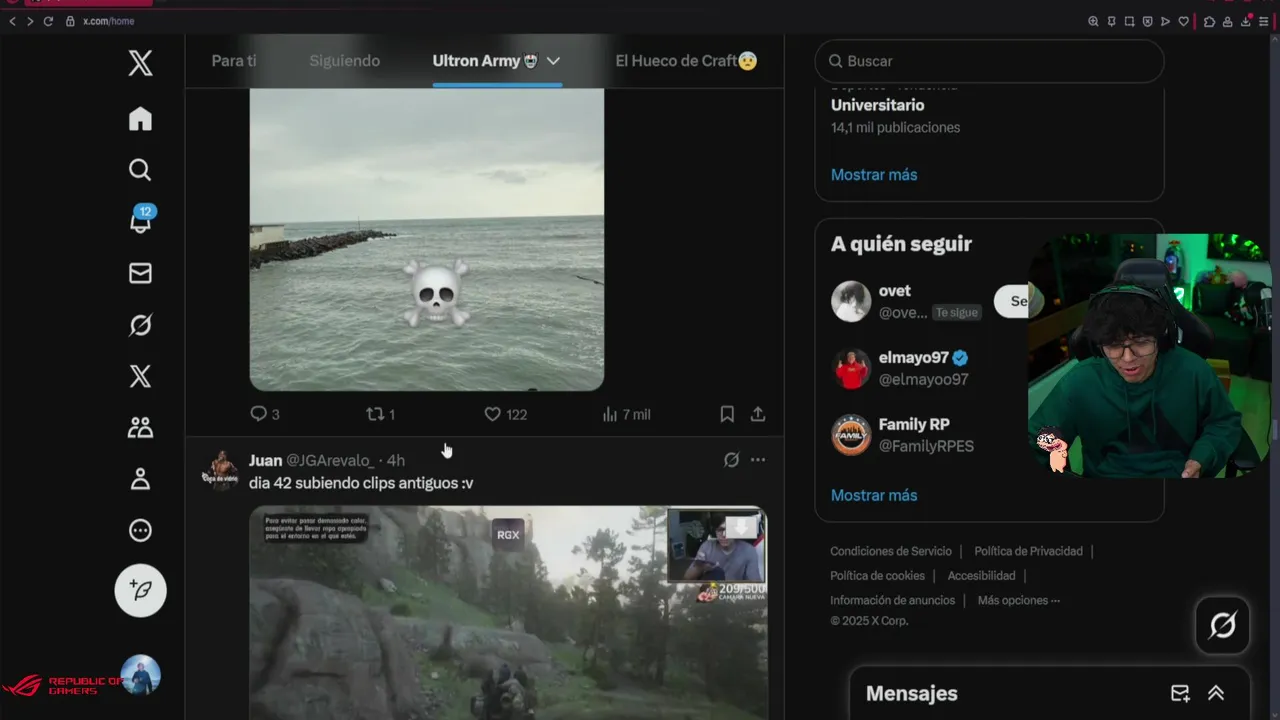Open Política de Privacidad link
Image resolution: width=1280 pixels, height=720 pixels.
tap(1028, 551)
